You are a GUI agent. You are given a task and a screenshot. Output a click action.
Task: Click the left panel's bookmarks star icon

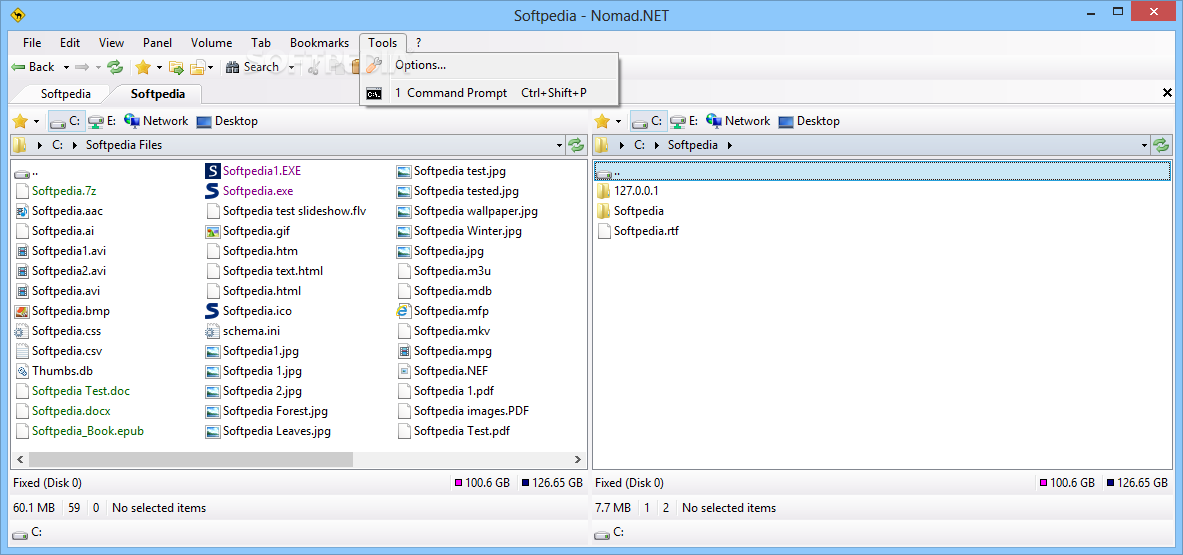20,121
